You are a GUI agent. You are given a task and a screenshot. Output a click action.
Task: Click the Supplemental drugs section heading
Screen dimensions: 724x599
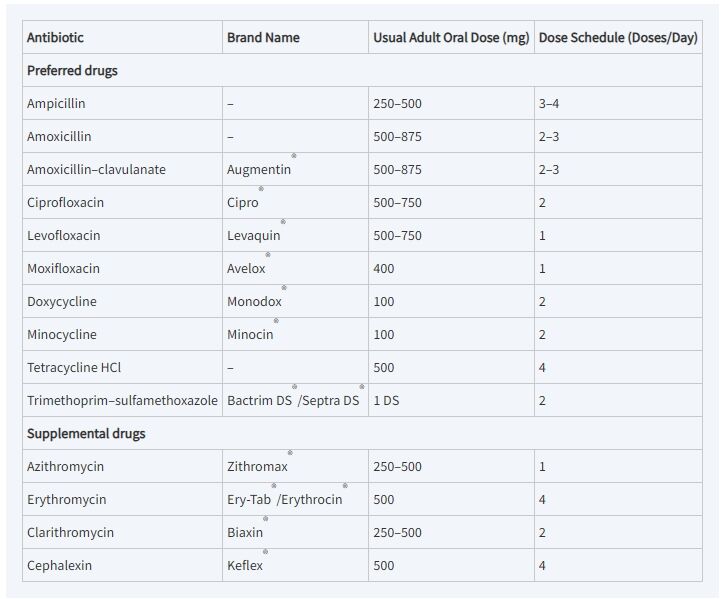pyautogui.click(x=86, y=433)
